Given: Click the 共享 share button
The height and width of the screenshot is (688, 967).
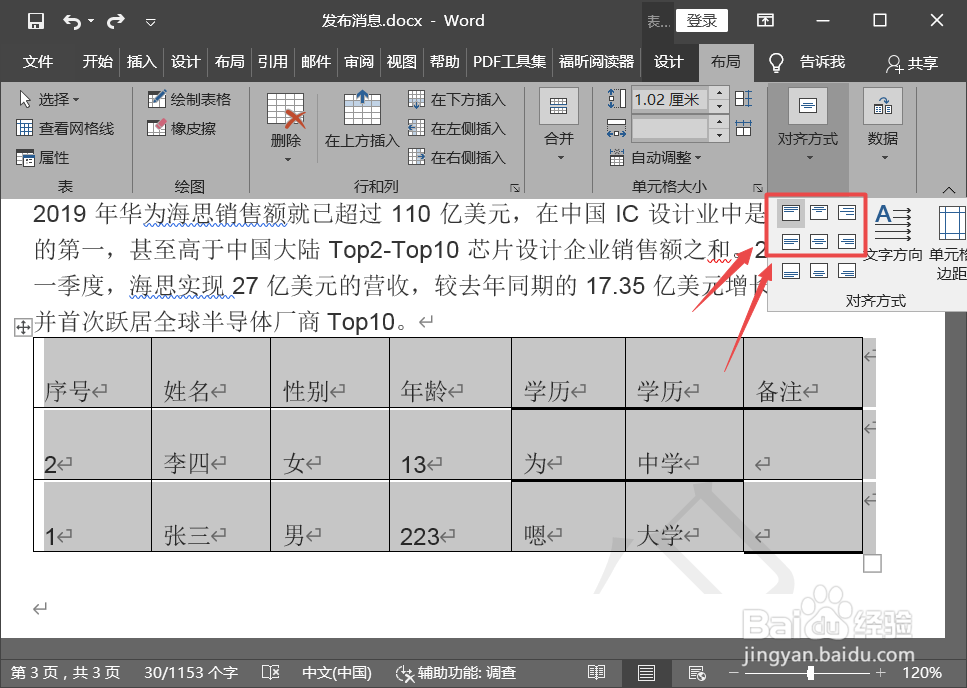Looking at the screenshot, I should click(x=911, y=62).
